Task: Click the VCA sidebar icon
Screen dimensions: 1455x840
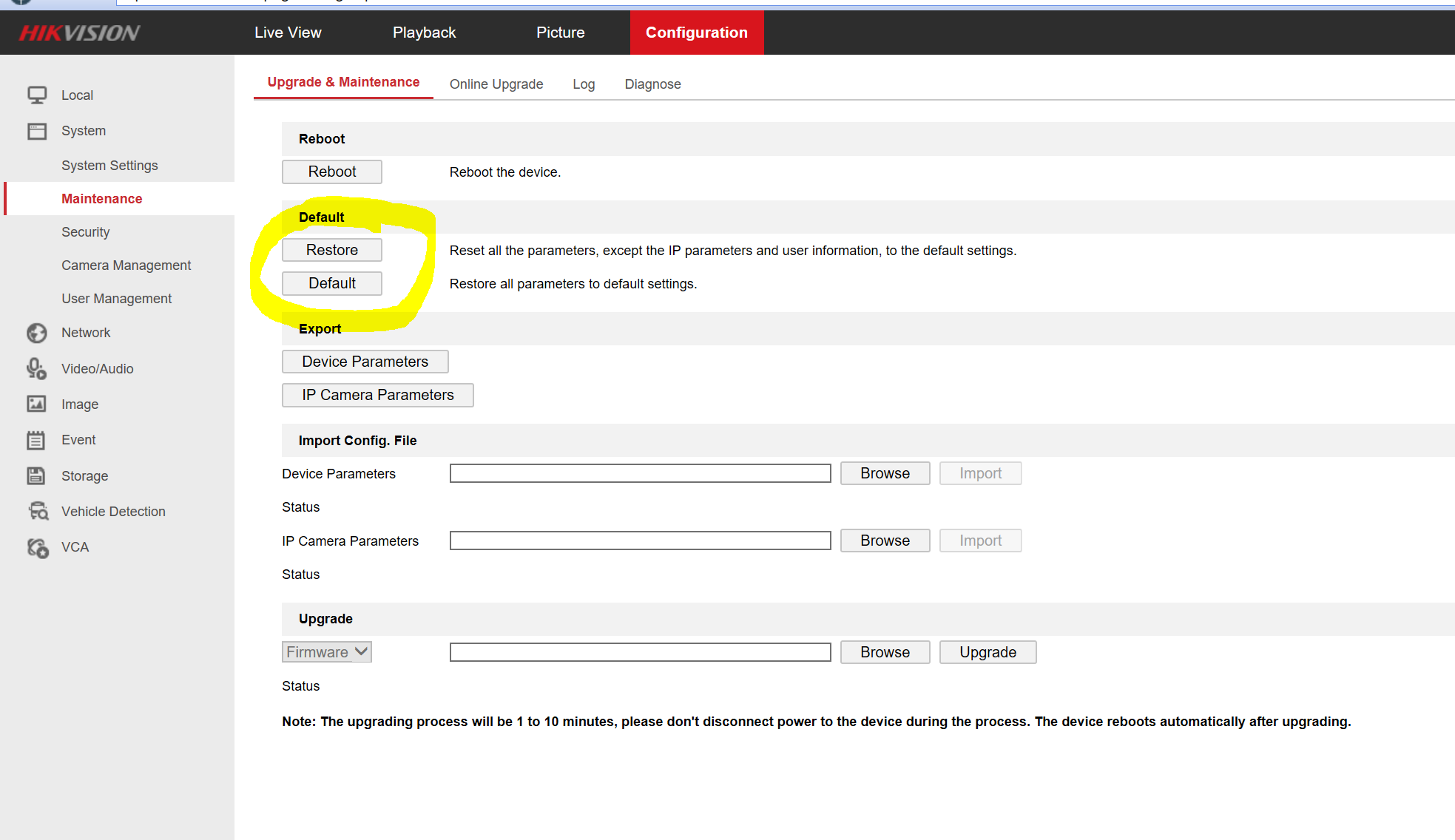Action: pos(38,547)
